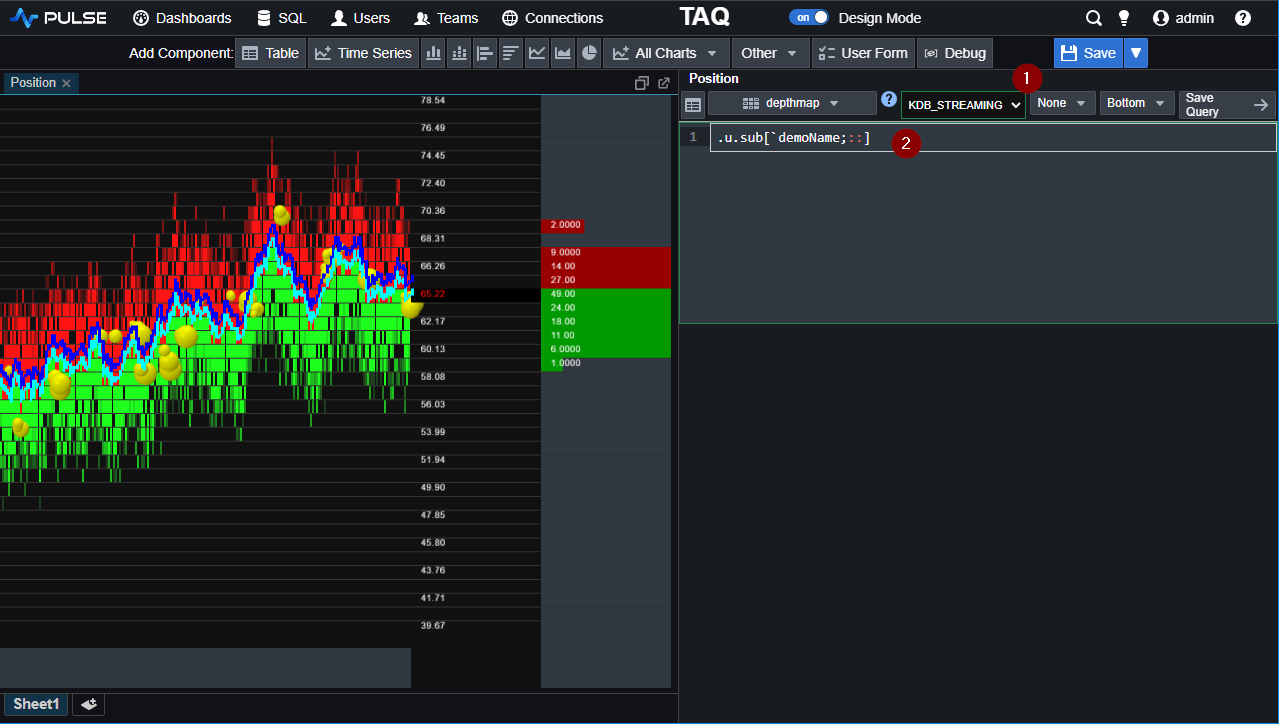Add a pie chart component
The width and height of the screenshot is (1279, 724).
click(589, 52)
